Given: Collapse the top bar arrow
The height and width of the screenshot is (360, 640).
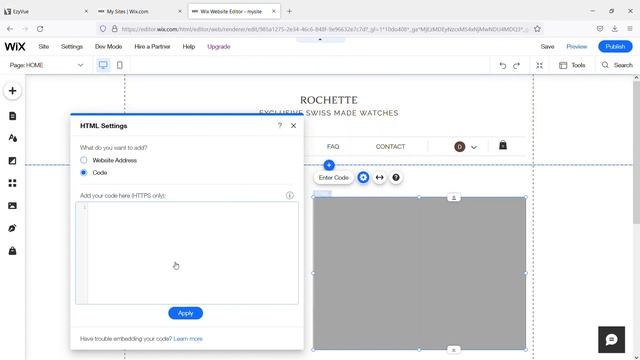Looking at the screenshot, I should pyautogui.click(x=320, y=40).
